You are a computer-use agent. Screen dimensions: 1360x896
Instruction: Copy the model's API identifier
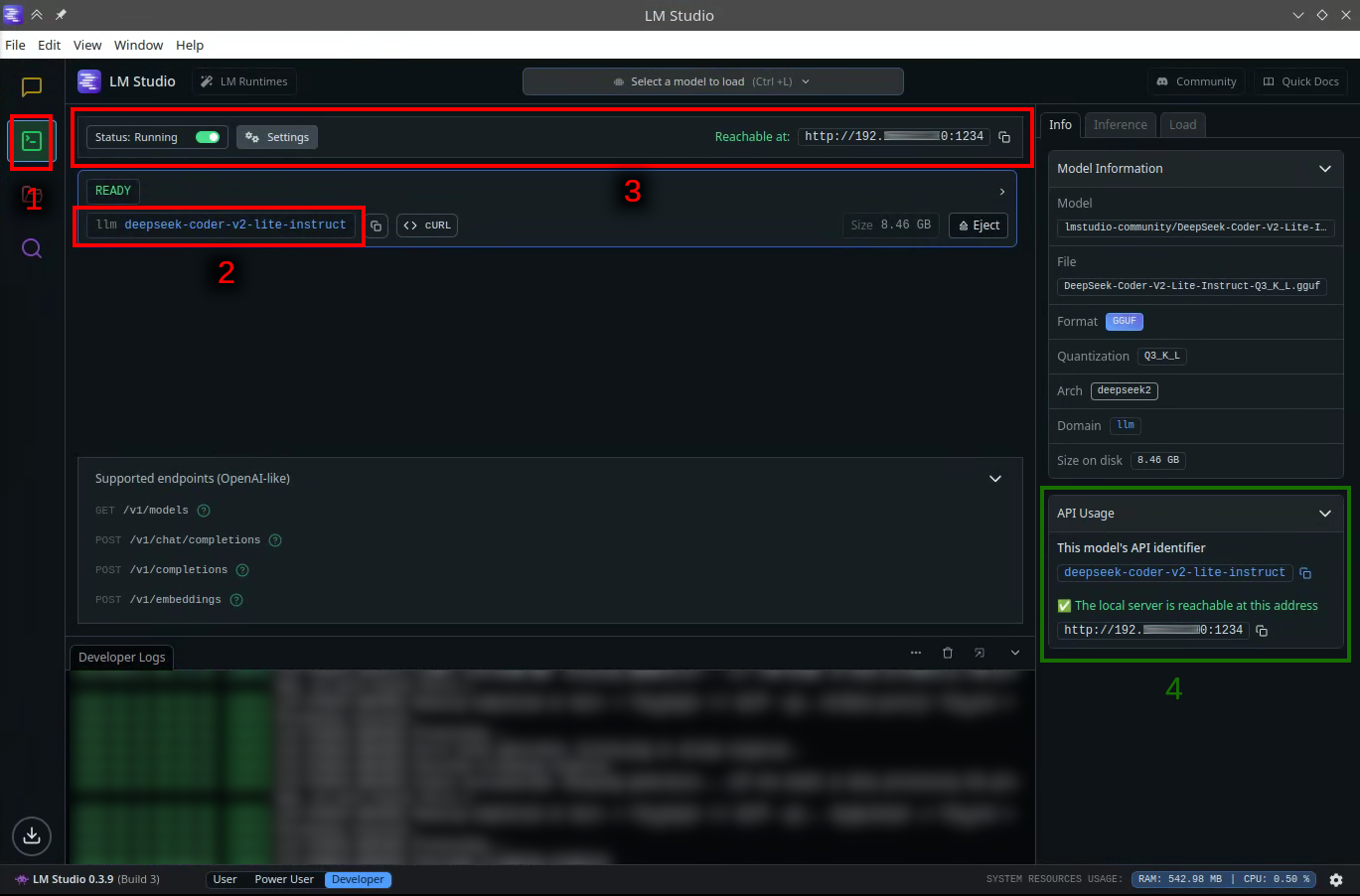point(1305,573)
